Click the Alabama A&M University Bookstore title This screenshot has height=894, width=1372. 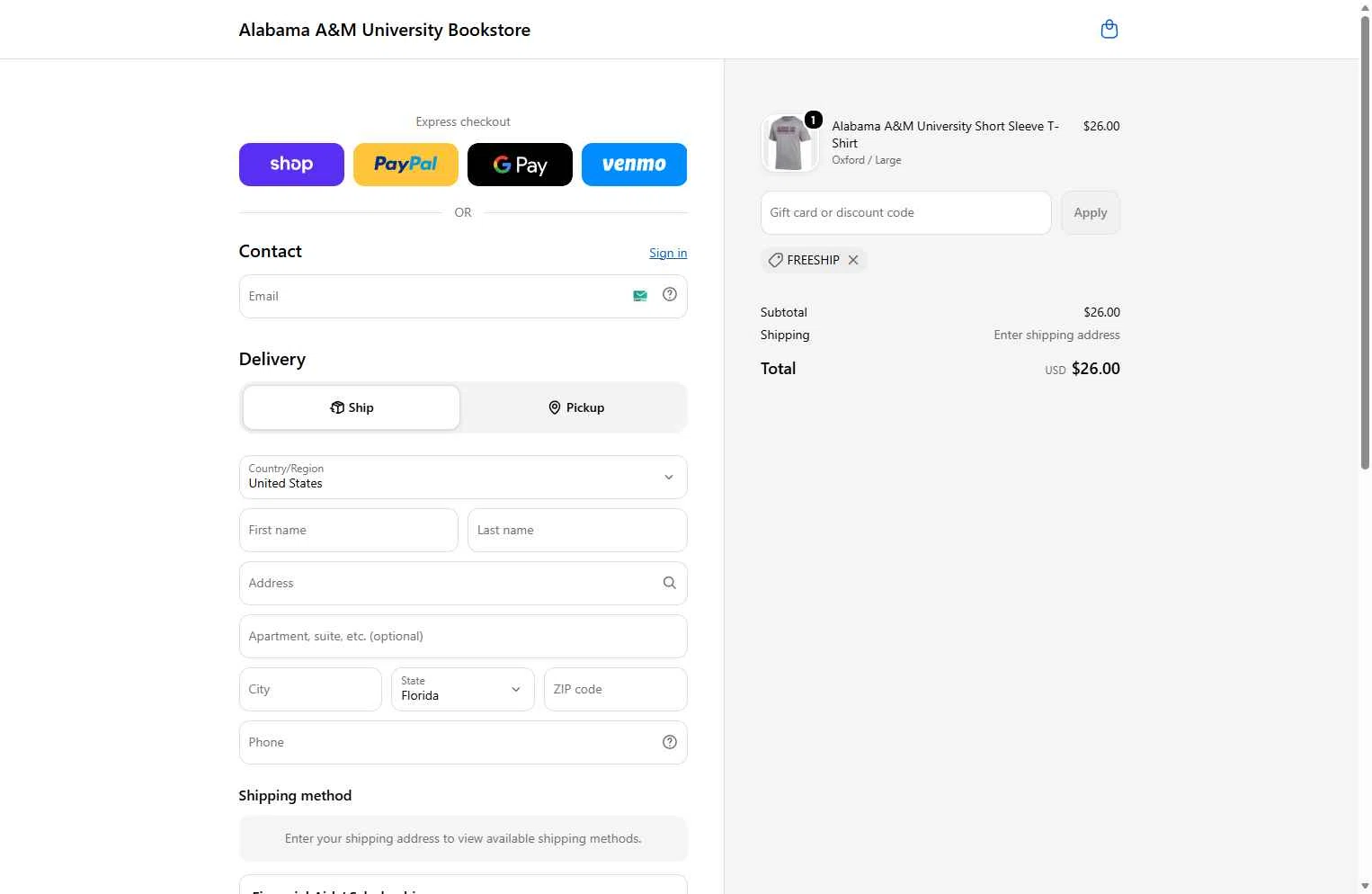[x=385, y=30]
